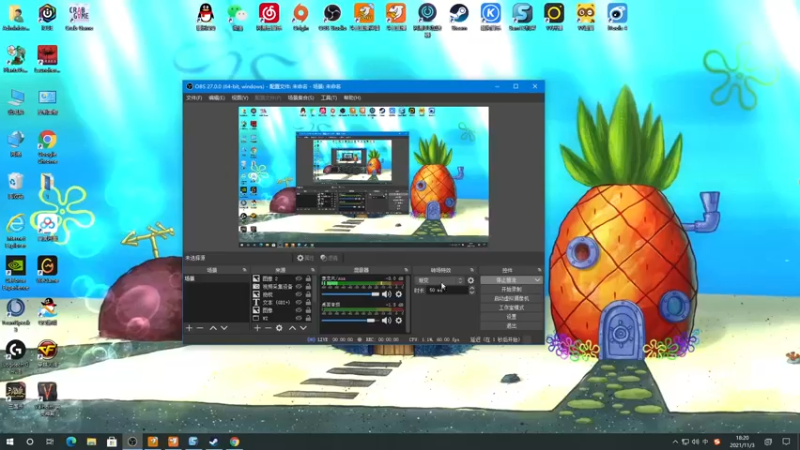The width and height of the screenshot is (800, 450).
Task: Open Internet Explorer desktop icon
Action: tap(16, 231)
